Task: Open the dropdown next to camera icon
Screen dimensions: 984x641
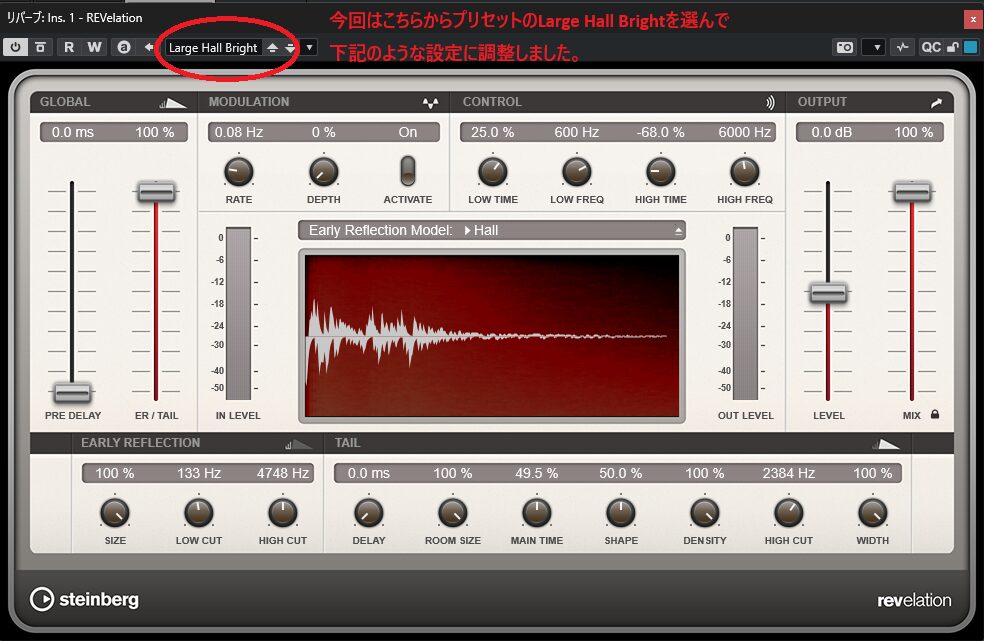Action: tap(874, 47)
